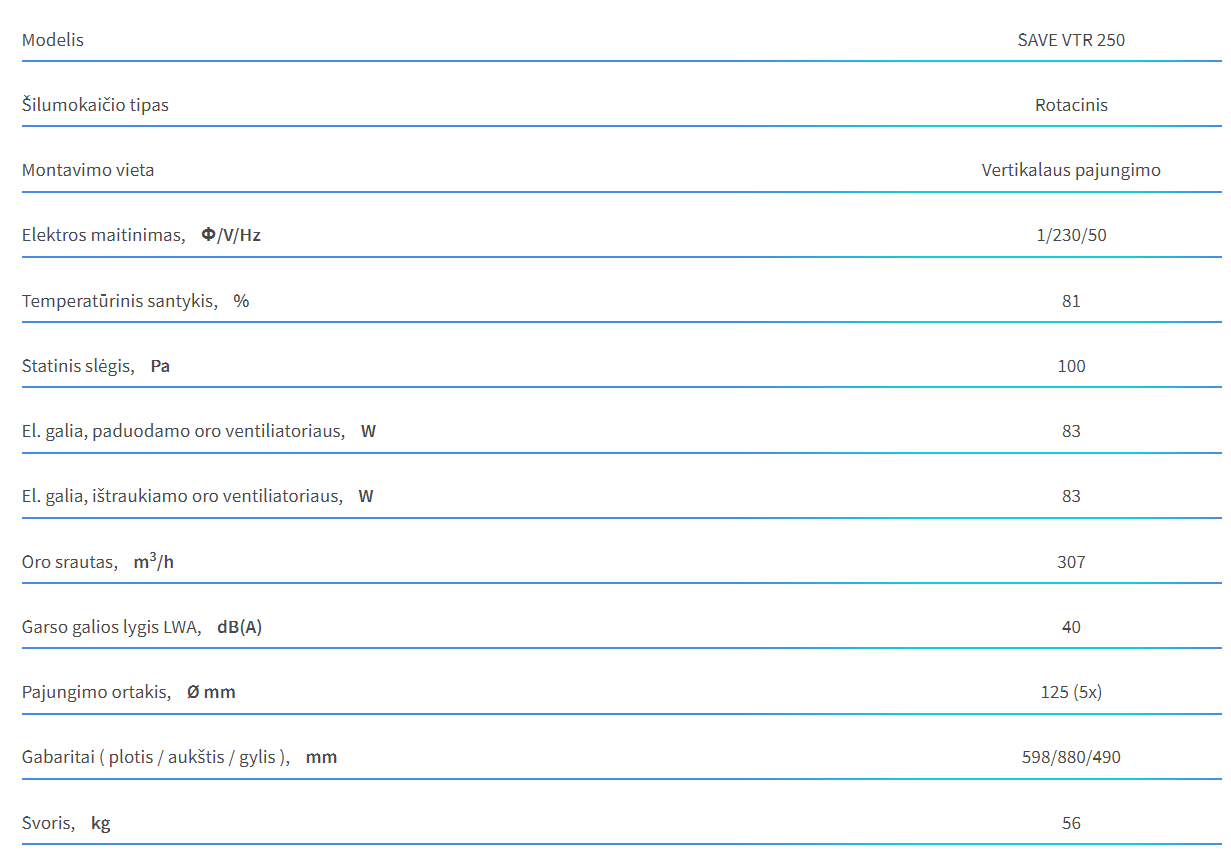Image resolution: width=1231 pixels, height=854 pixels.
Task: Click the 'Elektros maitinimas' label
Action: pyautogui.click(x=103, y=236)
